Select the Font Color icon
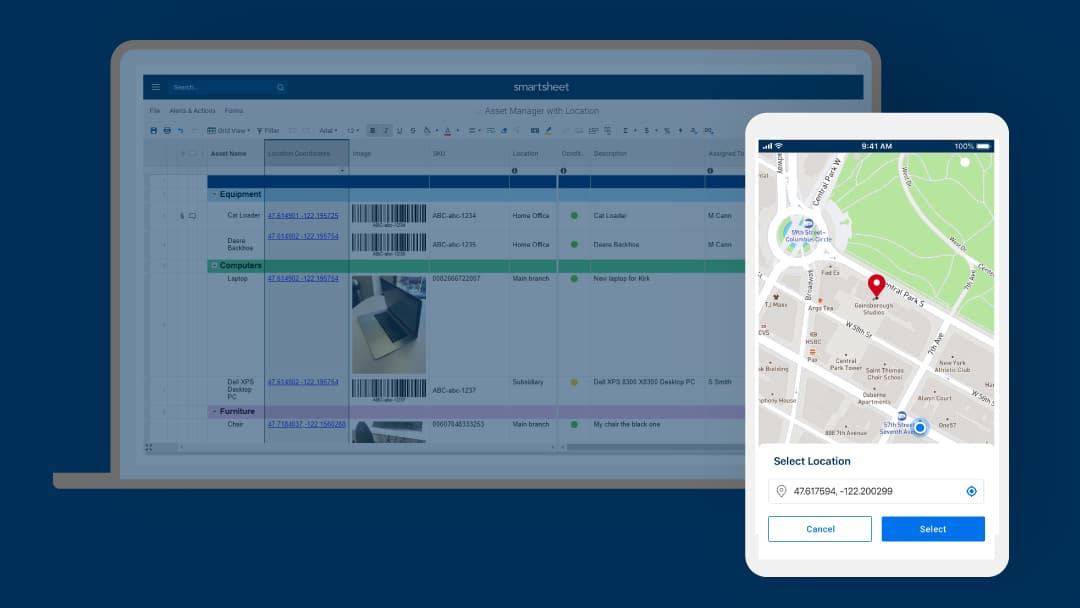This screenshot has width=1080, height=608. click(447, 131)
